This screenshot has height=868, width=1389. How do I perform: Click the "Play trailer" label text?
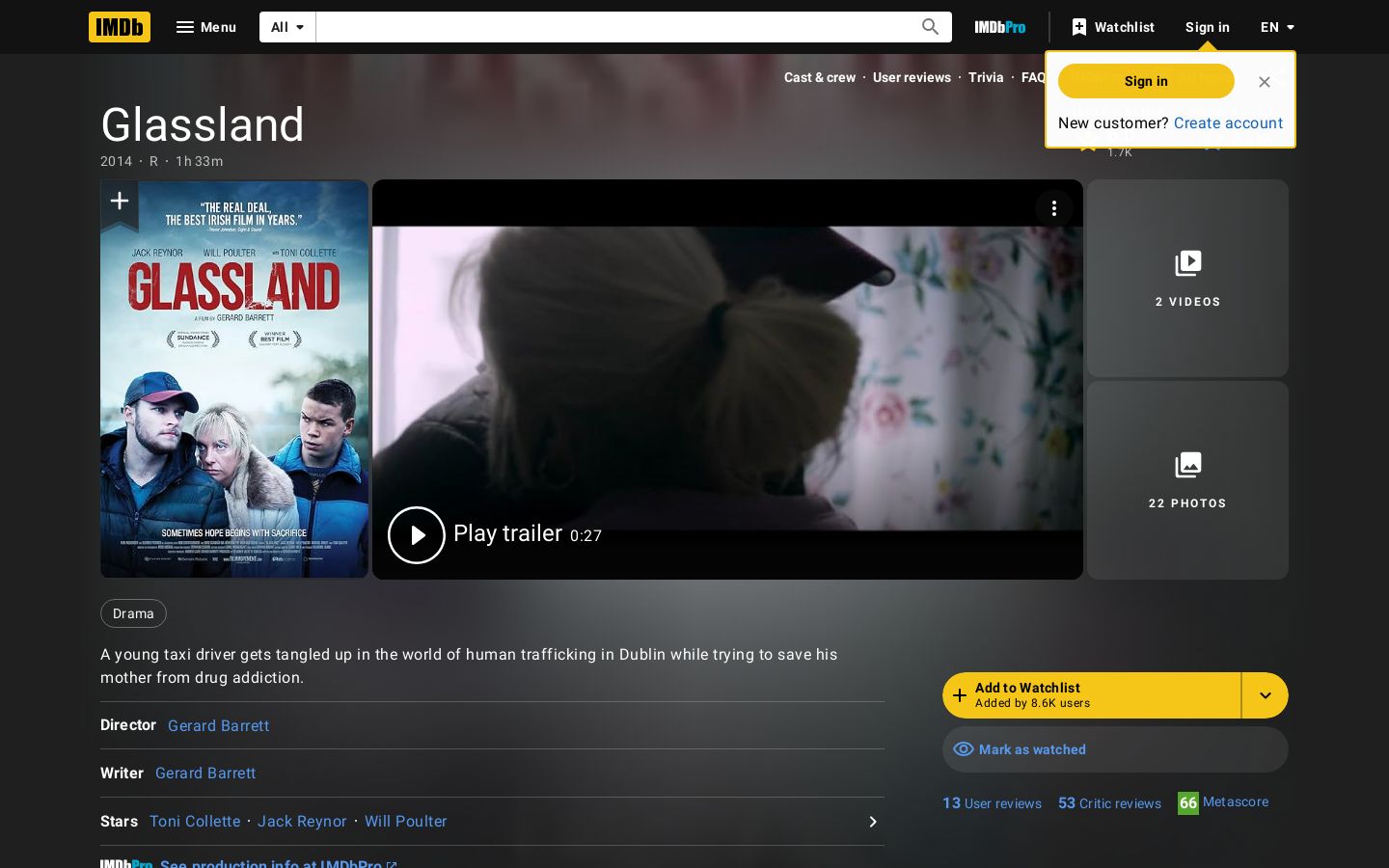pos(507,533)
